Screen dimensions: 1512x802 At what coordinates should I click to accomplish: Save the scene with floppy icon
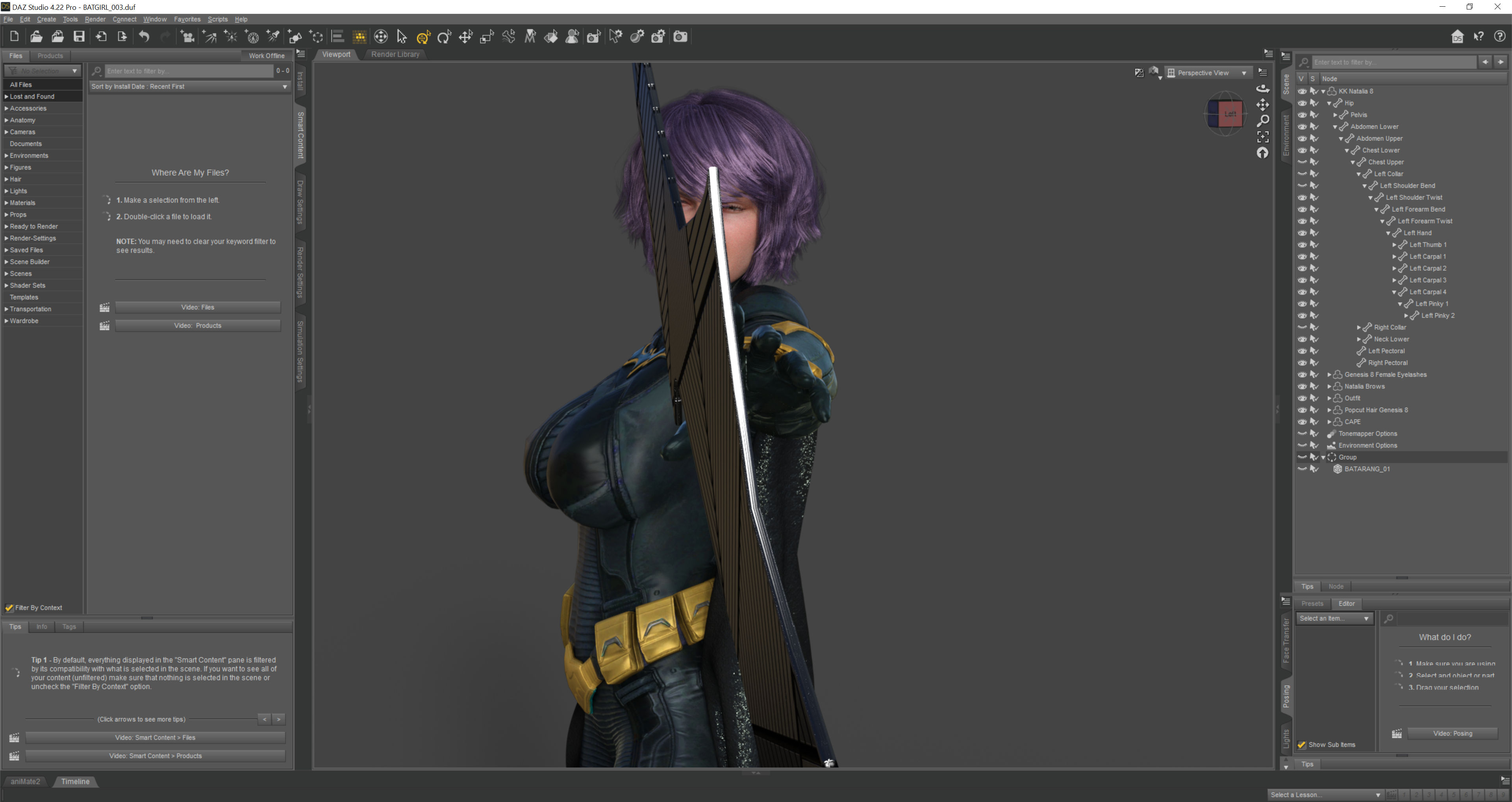tap(79, 36)
